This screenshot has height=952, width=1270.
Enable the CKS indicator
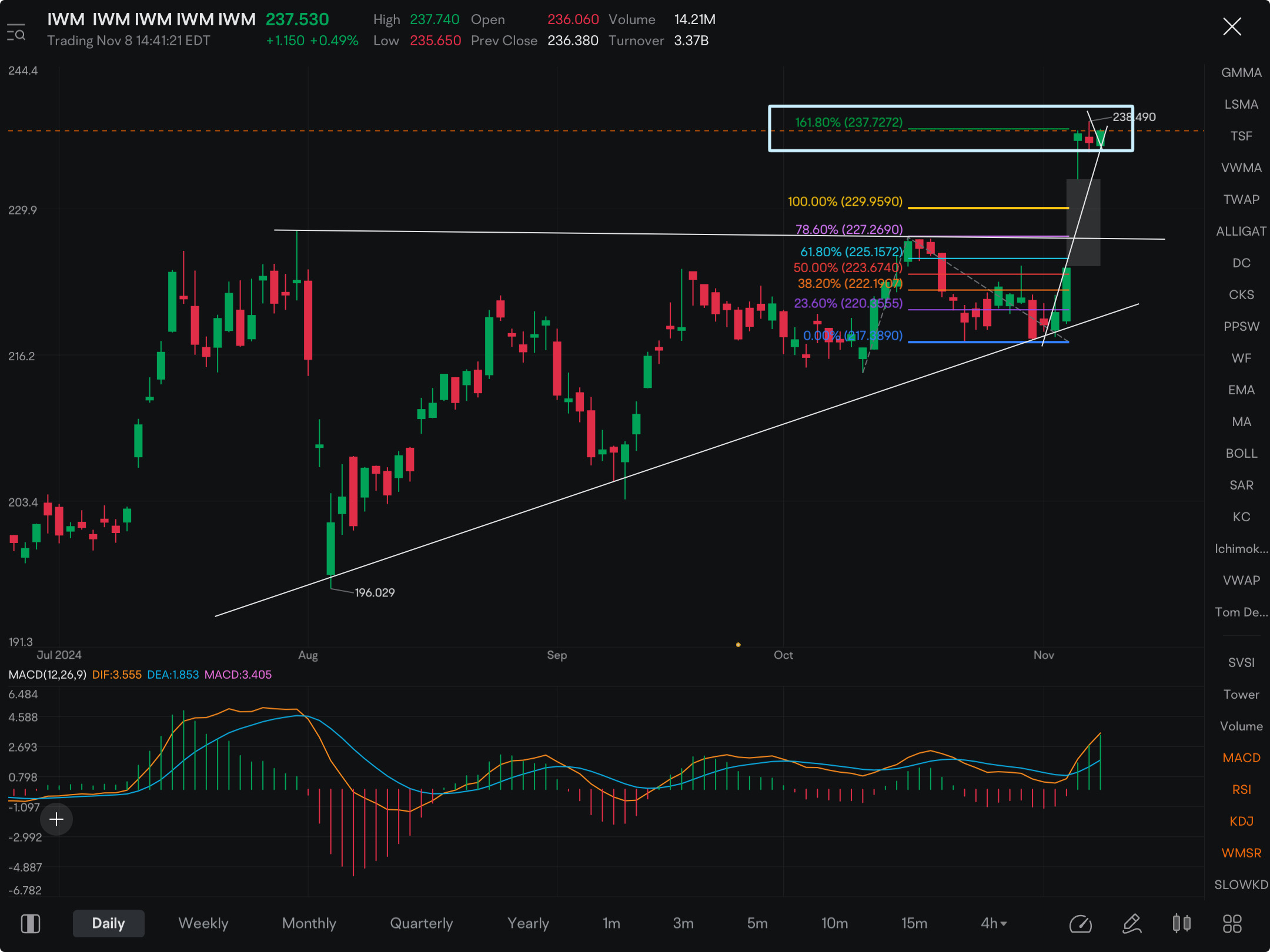1241,295
